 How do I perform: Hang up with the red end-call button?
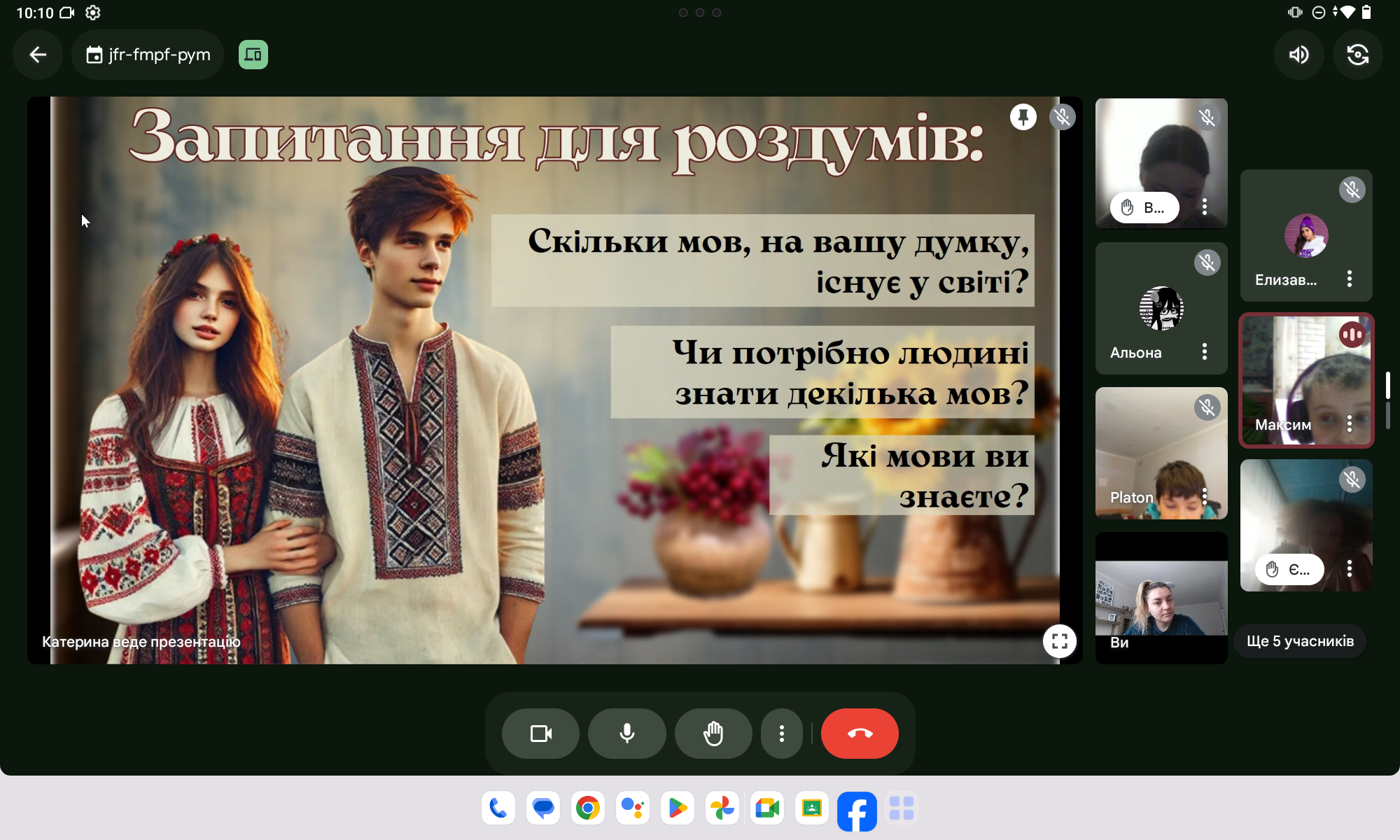(x=860, y=733)
